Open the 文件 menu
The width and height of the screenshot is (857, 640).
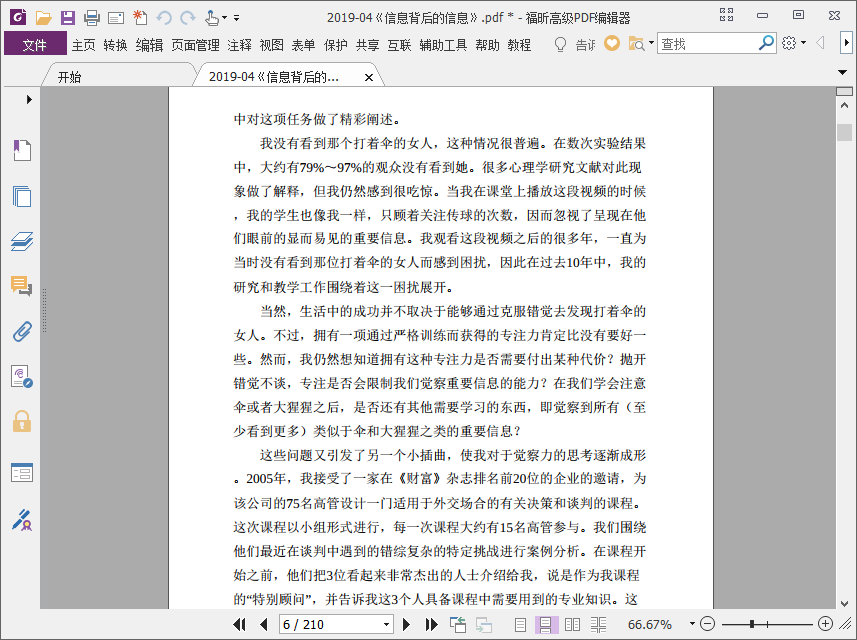click(x=35, y=44)
